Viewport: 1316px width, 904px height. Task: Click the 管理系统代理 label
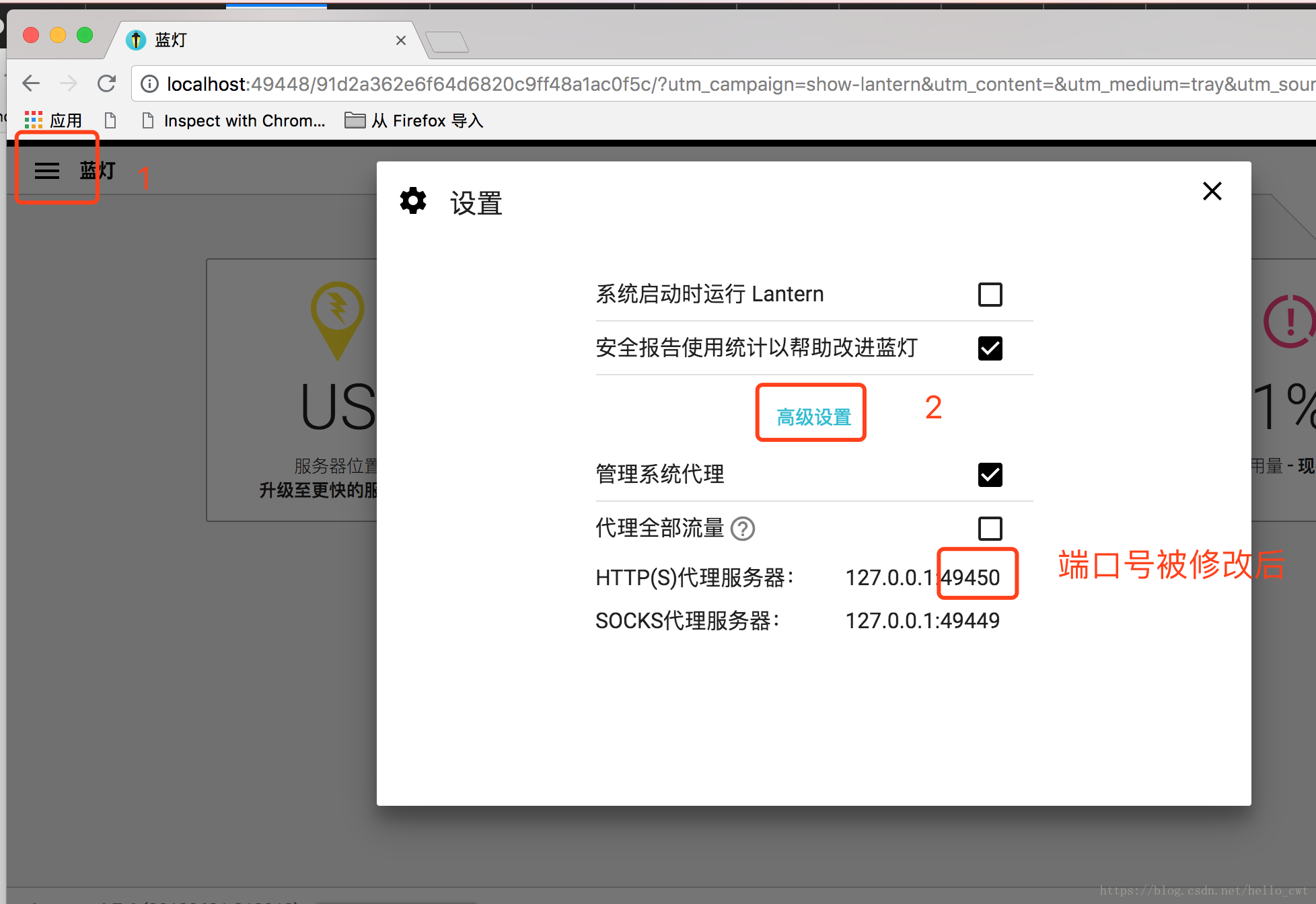pyautogui.click(x=660, y=475)
